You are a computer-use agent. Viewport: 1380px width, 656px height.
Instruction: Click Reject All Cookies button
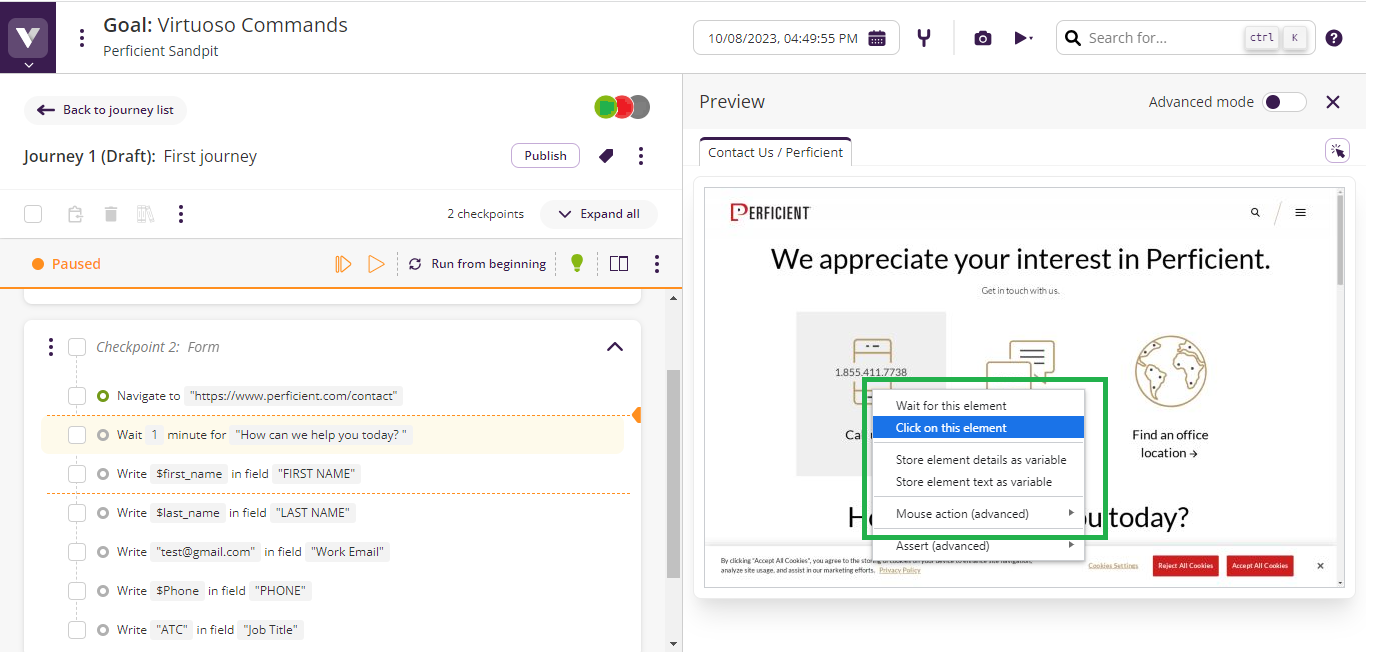1185,566
